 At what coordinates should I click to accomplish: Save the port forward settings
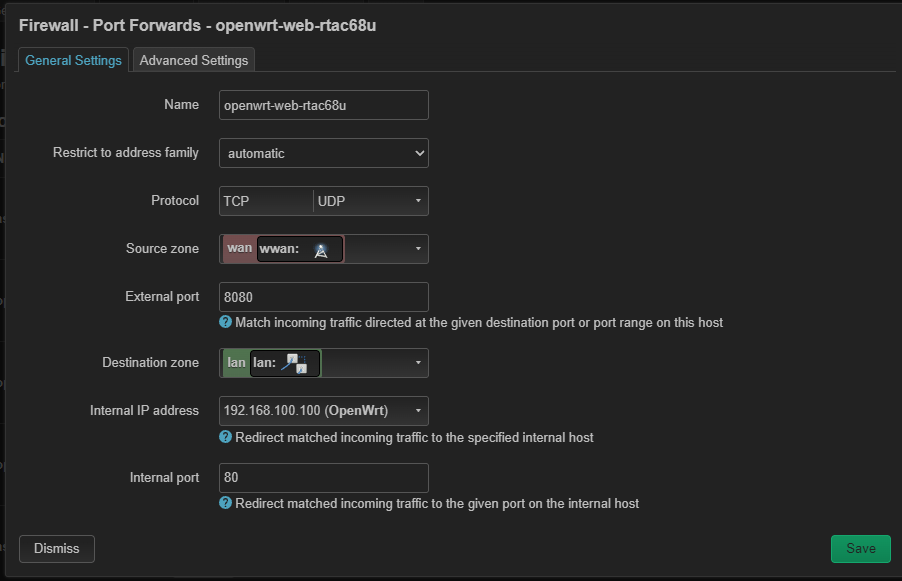point(861,549)
